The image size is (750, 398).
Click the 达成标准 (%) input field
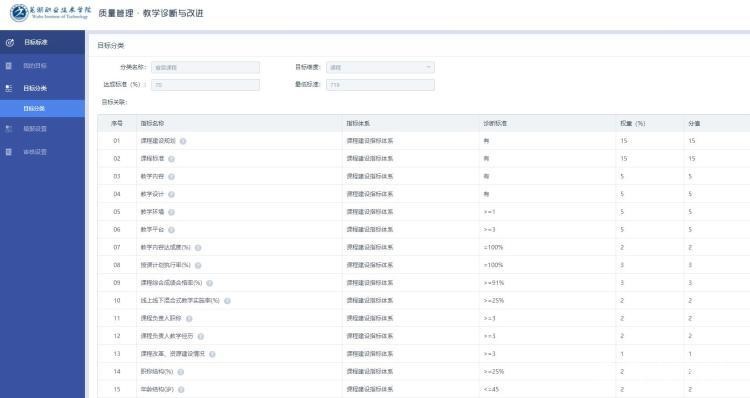[x=205, y=85]
